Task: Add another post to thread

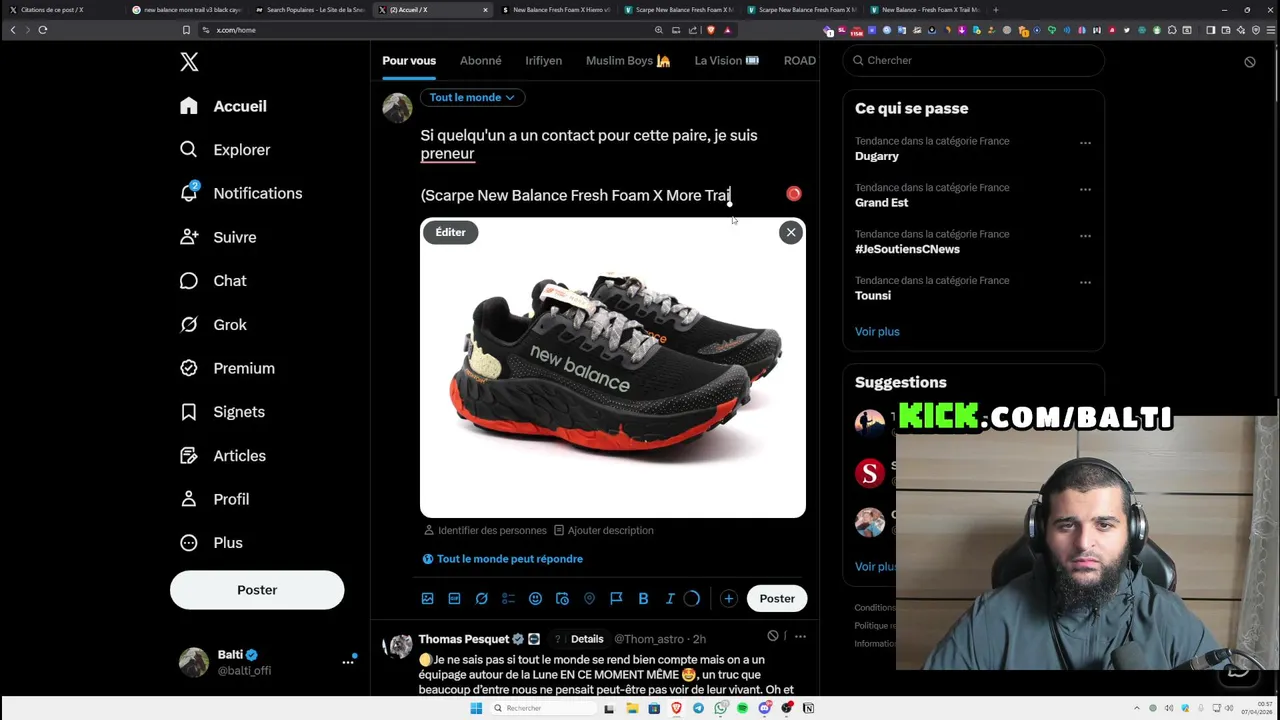Action: click(x=728, y=598)
